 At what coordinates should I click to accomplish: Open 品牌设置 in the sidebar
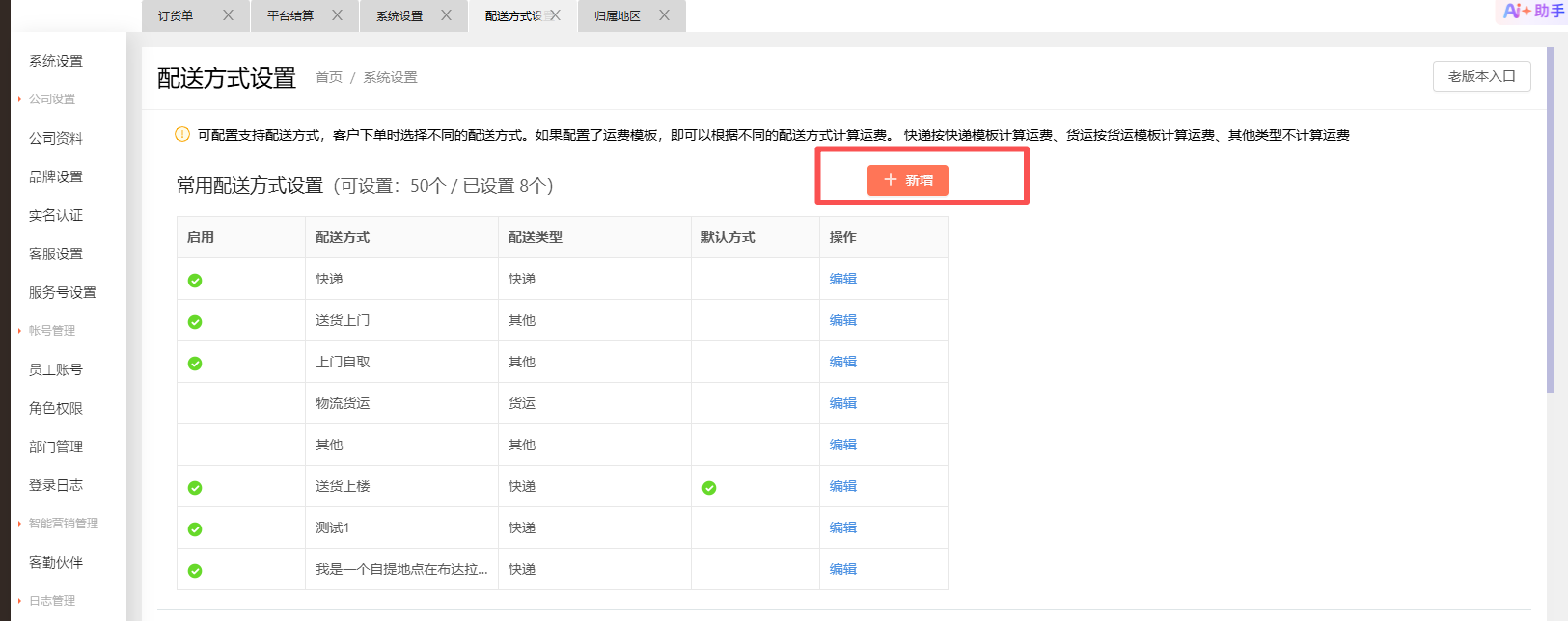coord(56,176)
